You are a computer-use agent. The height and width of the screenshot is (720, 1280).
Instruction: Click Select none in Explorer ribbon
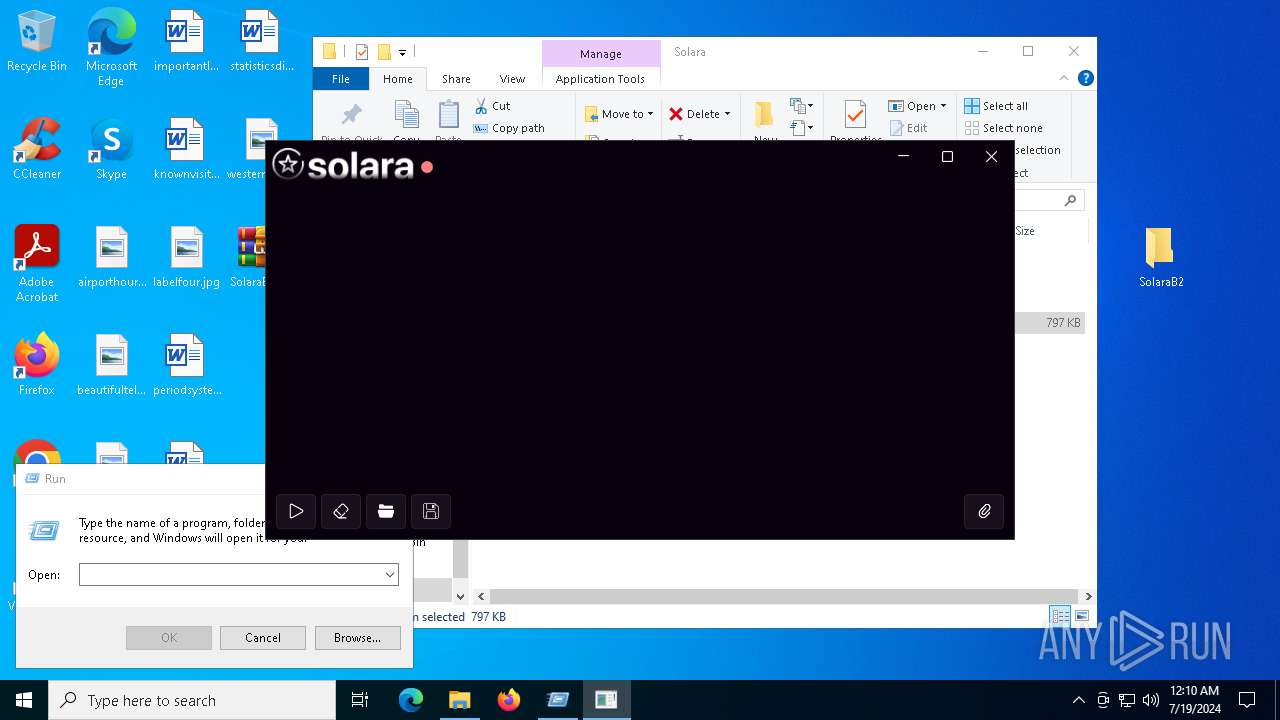click(1004, 128)
